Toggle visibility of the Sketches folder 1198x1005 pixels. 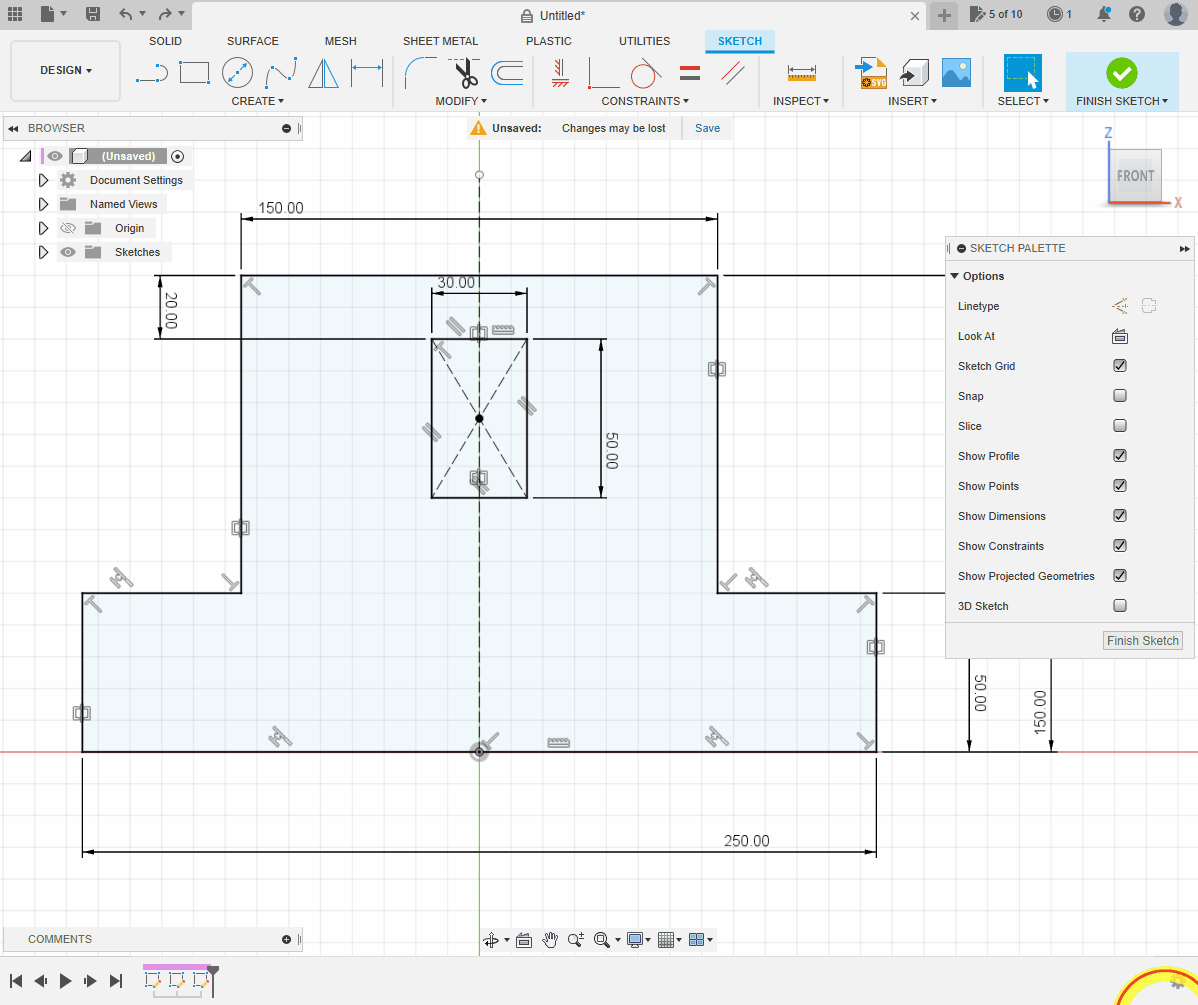point(68,252)
